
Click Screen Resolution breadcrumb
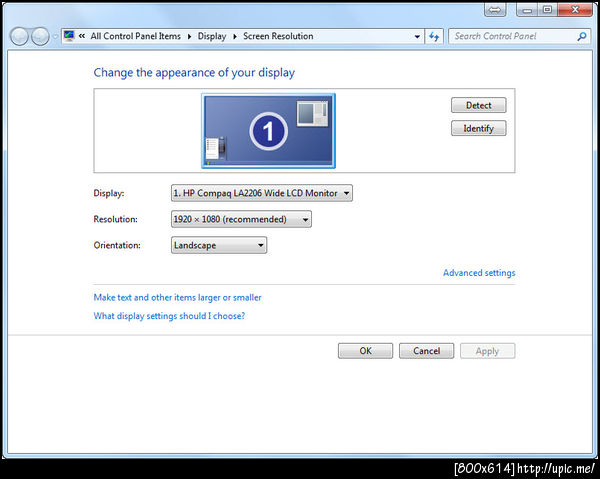coord(278,36)
